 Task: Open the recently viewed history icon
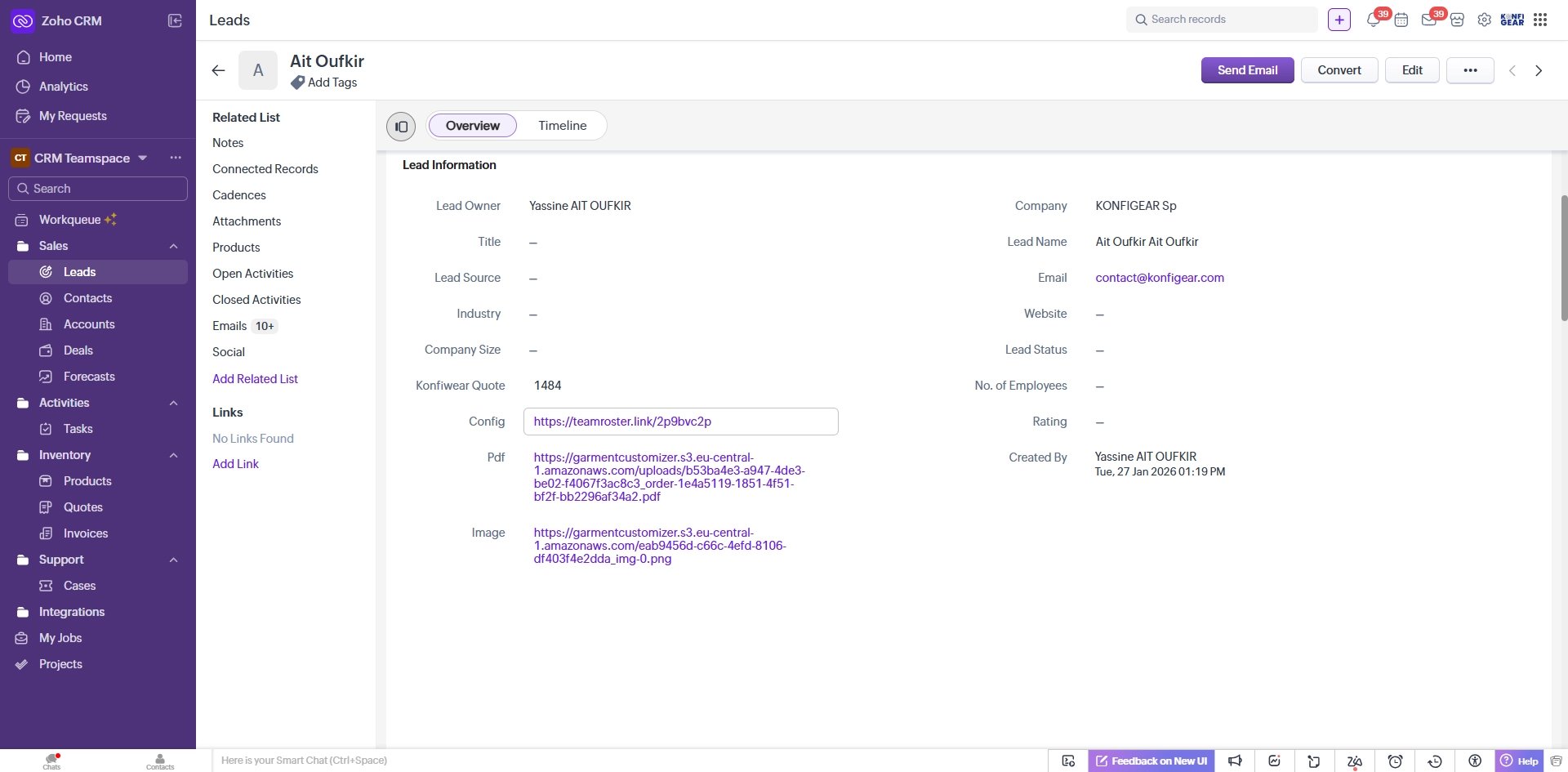pyautogui.click(x=1434, y=761)
